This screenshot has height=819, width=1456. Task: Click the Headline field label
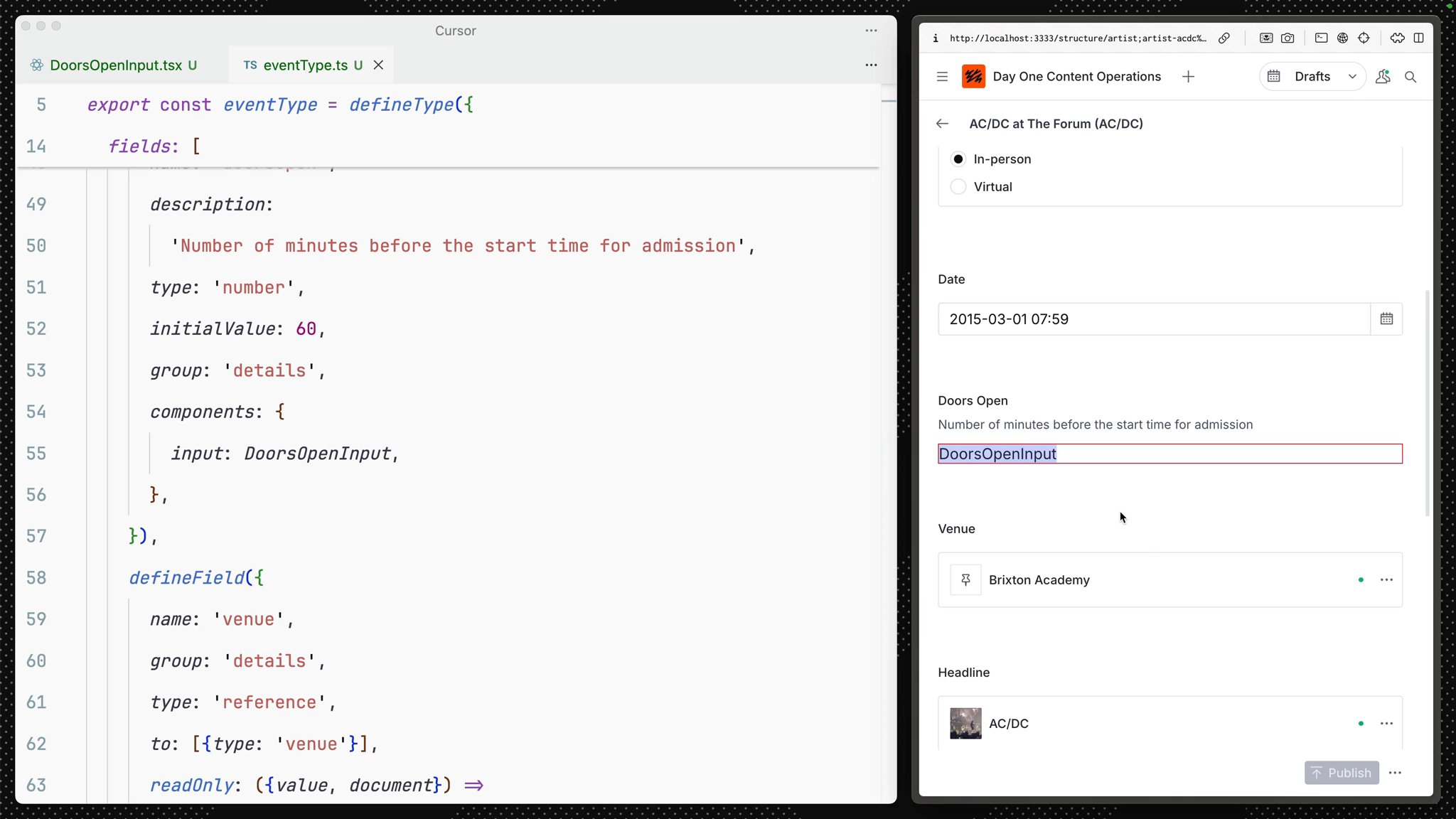(x=963, y=673)
